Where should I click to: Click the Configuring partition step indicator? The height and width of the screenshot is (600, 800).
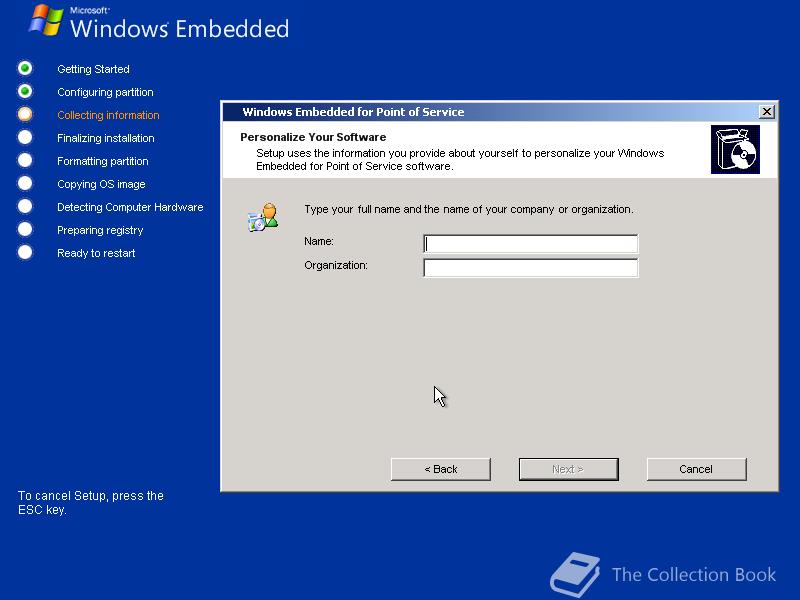24,91
